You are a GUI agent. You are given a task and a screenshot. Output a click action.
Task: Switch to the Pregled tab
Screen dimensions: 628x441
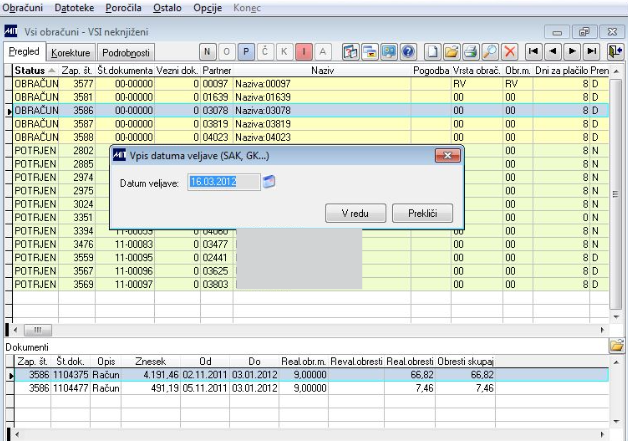(x=24, y=52)
